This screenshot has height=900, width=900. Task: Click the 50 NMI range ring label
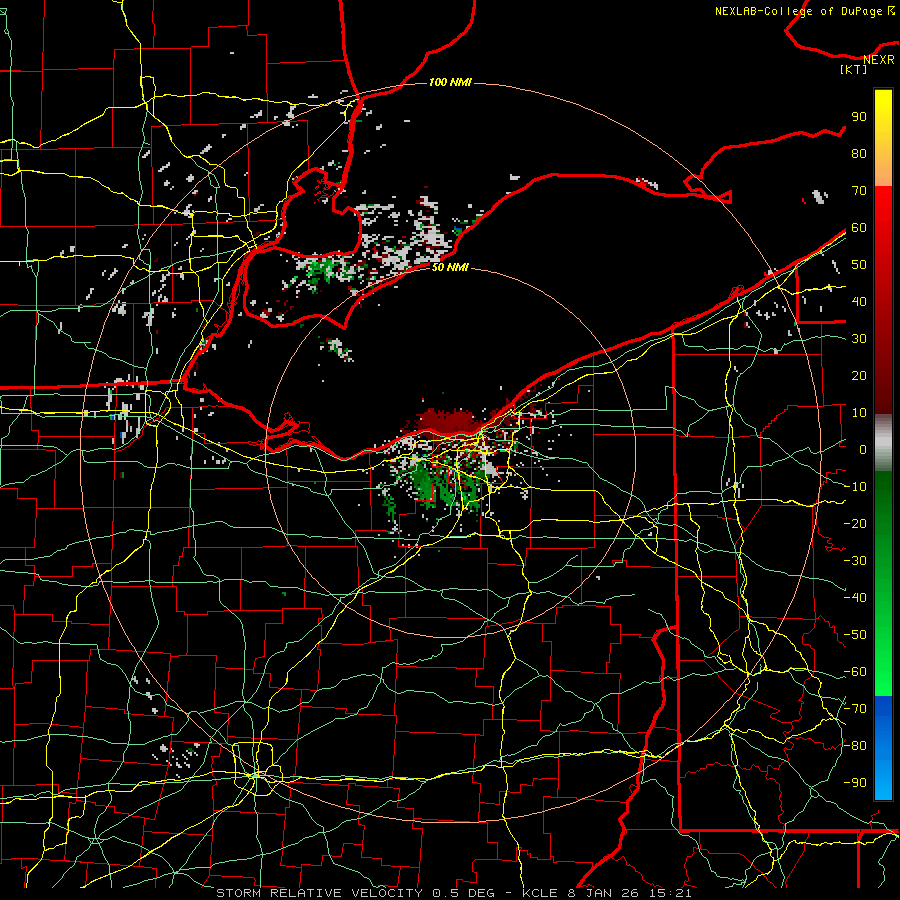click(450, 267)
